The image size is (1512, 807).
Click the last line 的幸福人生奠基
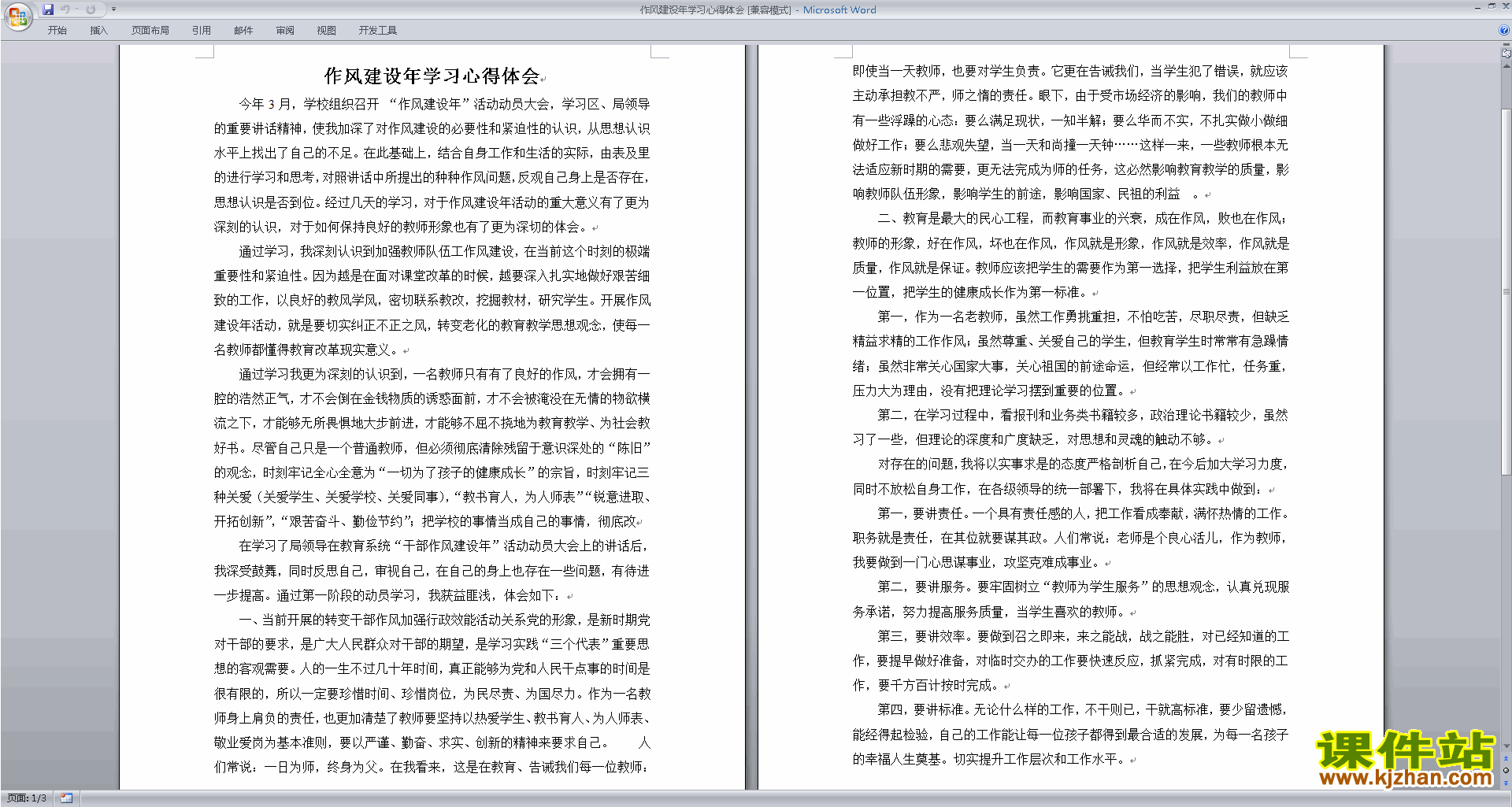(994, 759)
